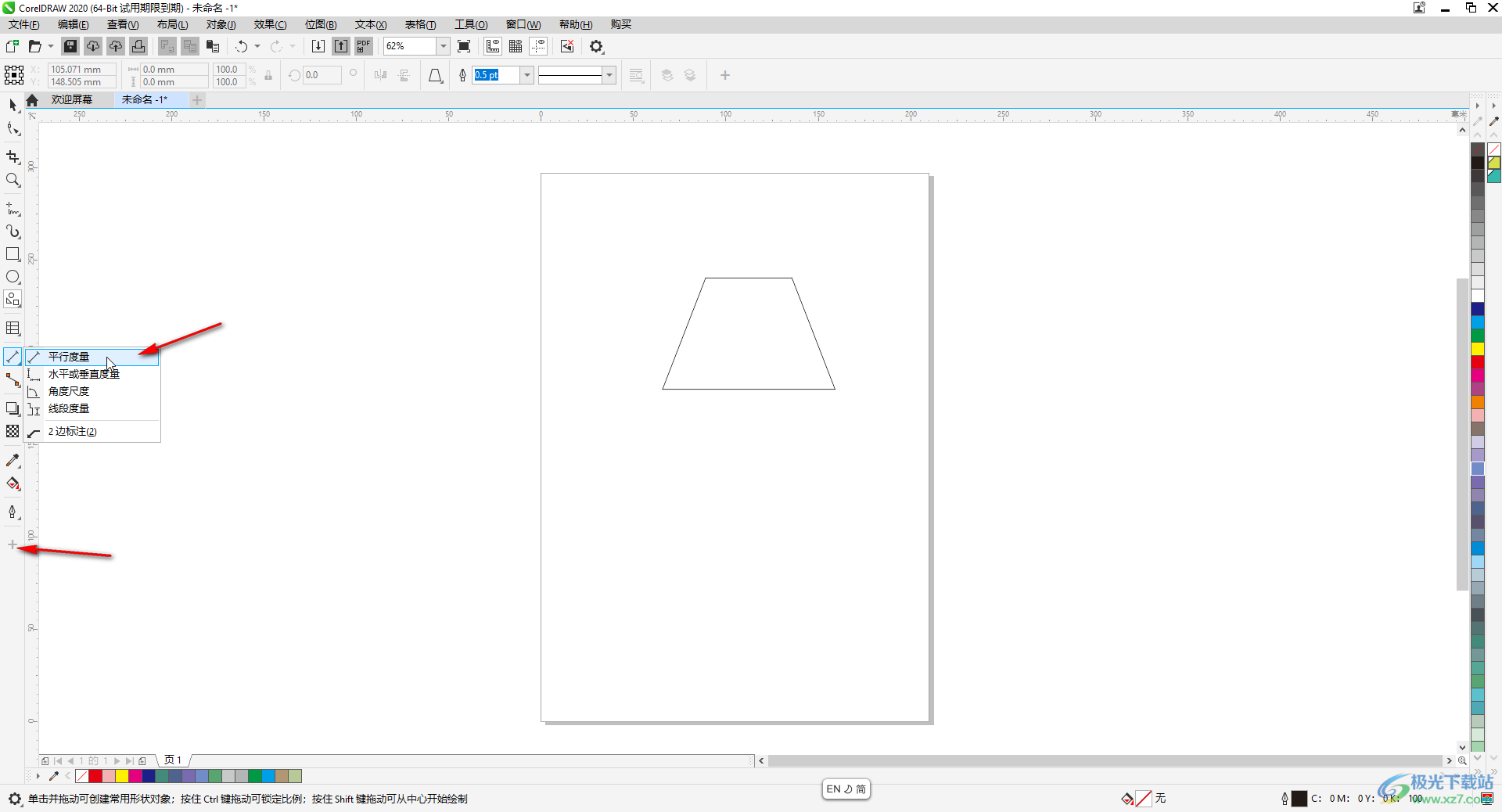Choose 水平或垂直度量 from flyout
Viewport: 1502px width, 812px height.
[92, 374]
